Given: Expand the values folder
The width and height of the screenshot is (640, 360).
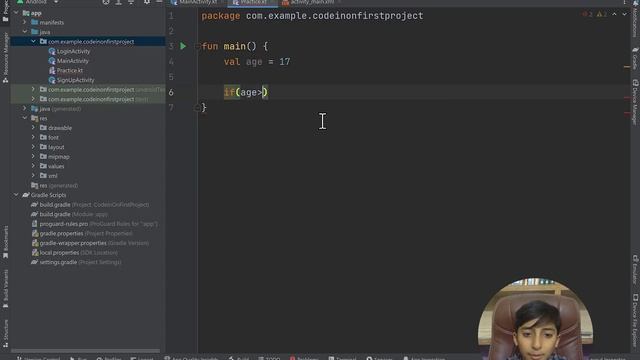Looking at the screenshot, I should [33, 166].
